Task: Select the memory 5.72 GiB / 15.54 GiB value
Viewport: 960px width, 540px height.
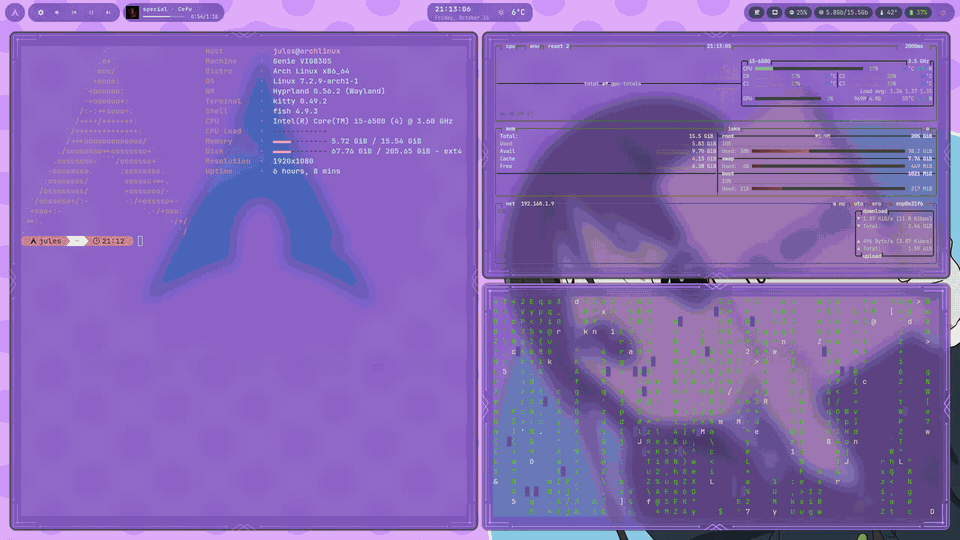Action: (x=376, y=141)
